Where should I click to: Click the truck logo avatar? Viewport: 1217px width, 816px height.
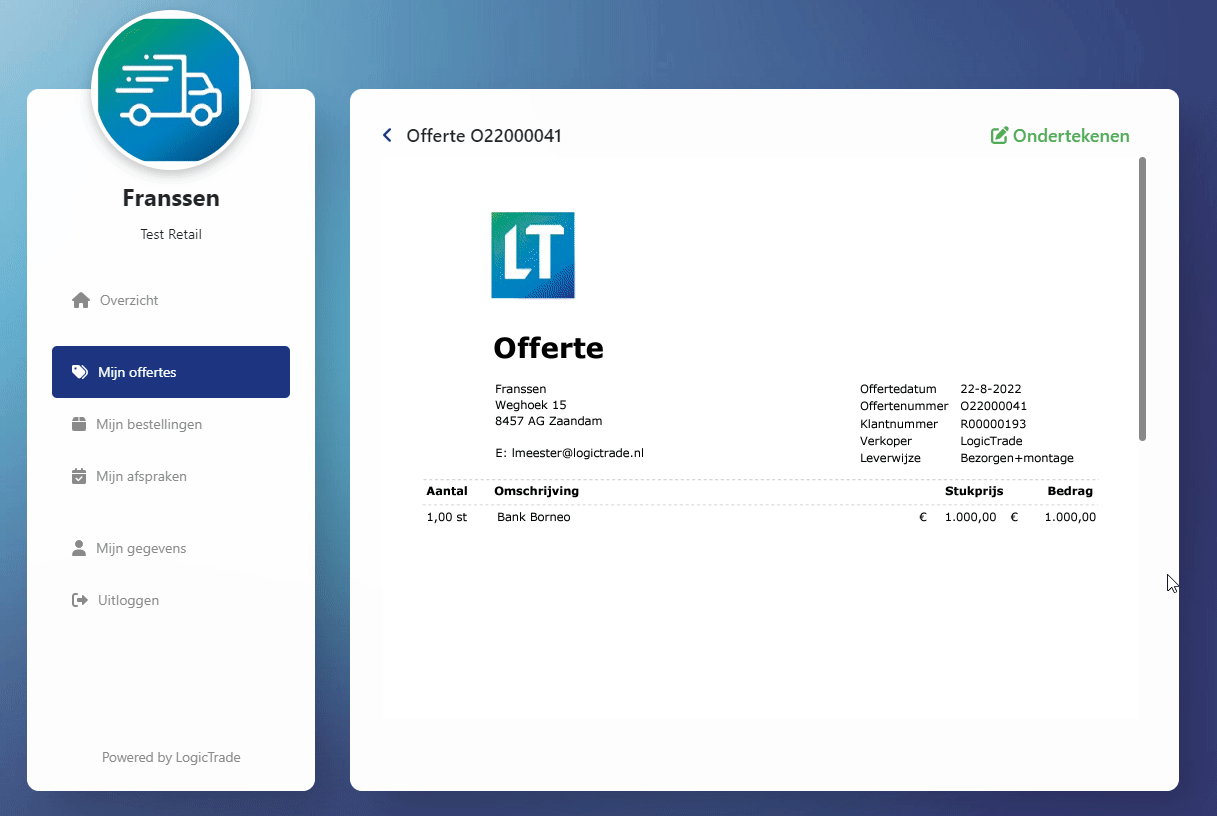[x=171, y=89]
